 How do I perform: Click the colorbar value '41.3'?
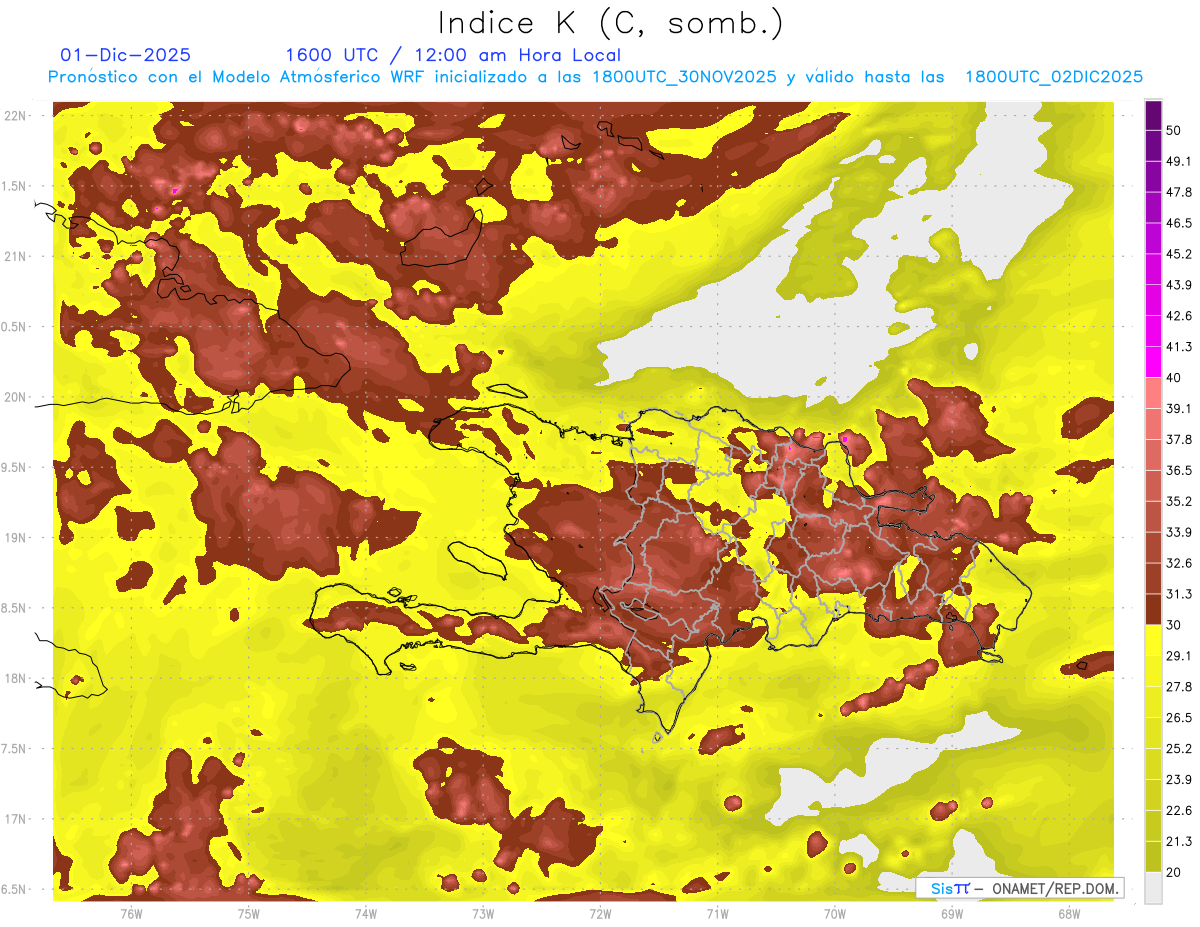(x=1179, y=347)
